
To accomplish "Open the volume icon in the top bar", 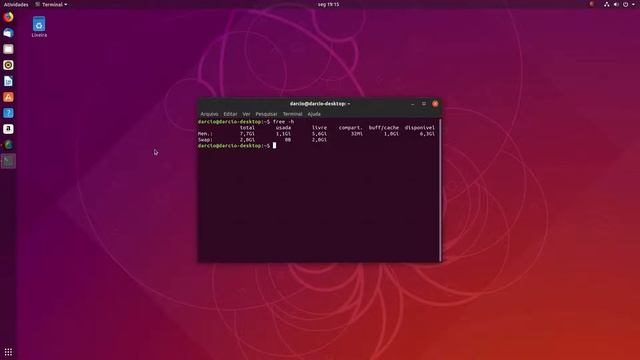I will 616,4.
